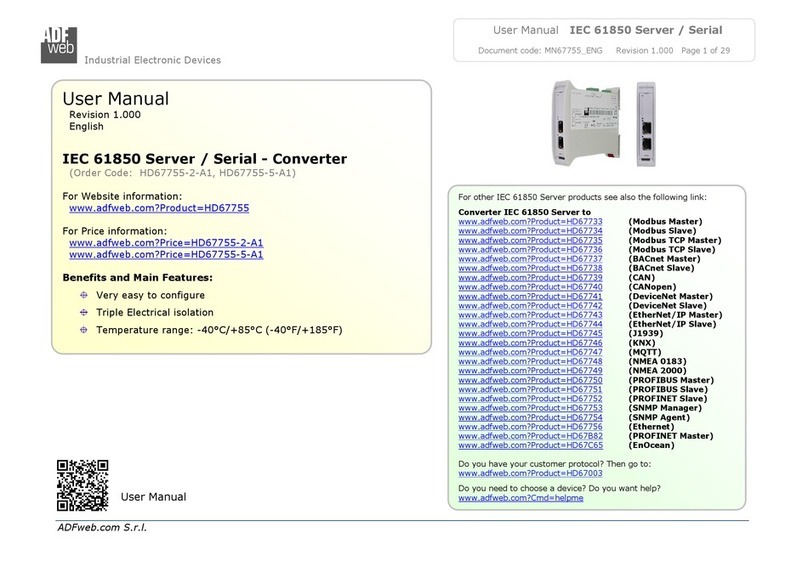Open the NMEA 2000 link HD67749

(530, 370)
